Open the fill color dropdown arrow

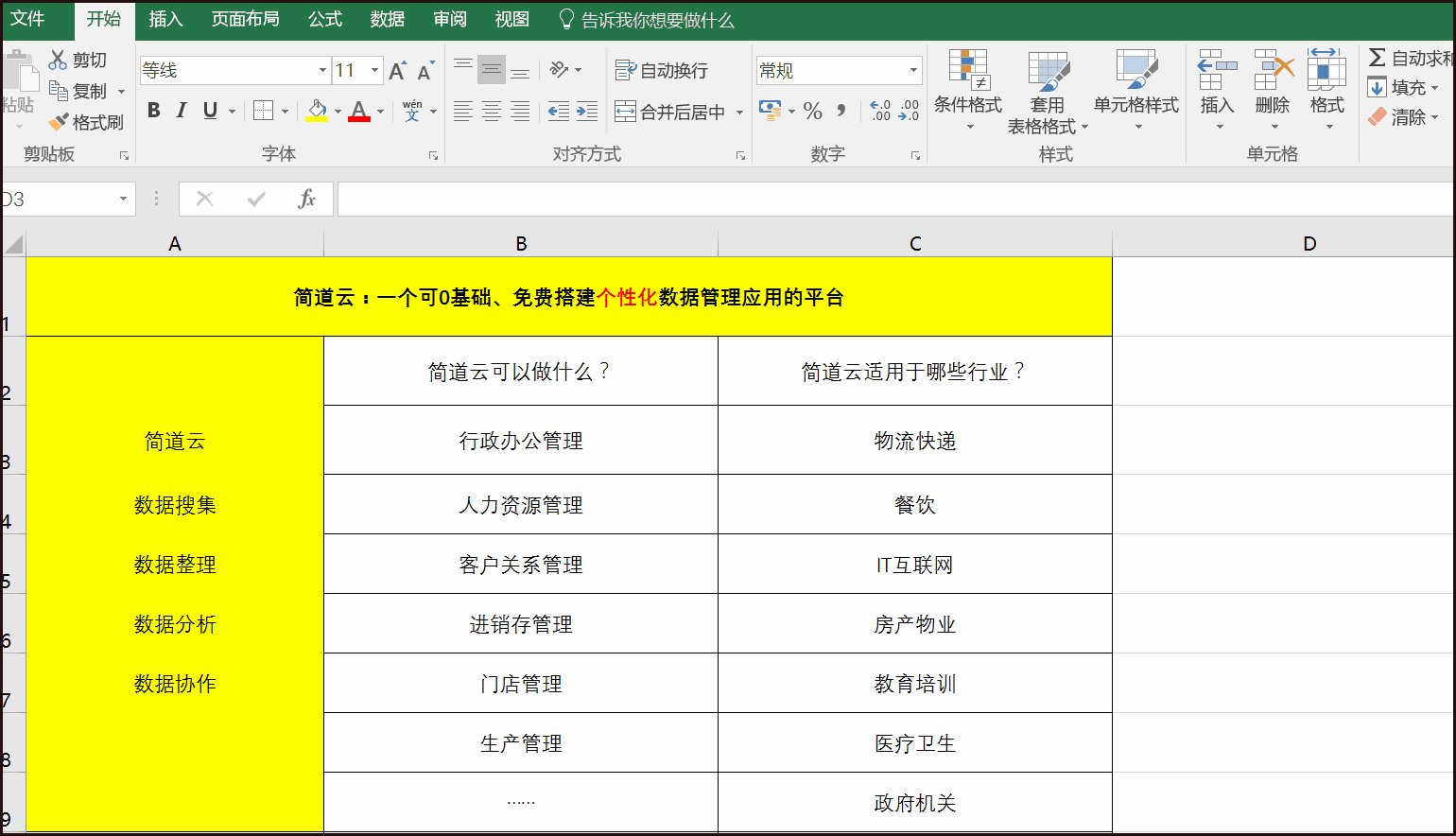point(338,112)
